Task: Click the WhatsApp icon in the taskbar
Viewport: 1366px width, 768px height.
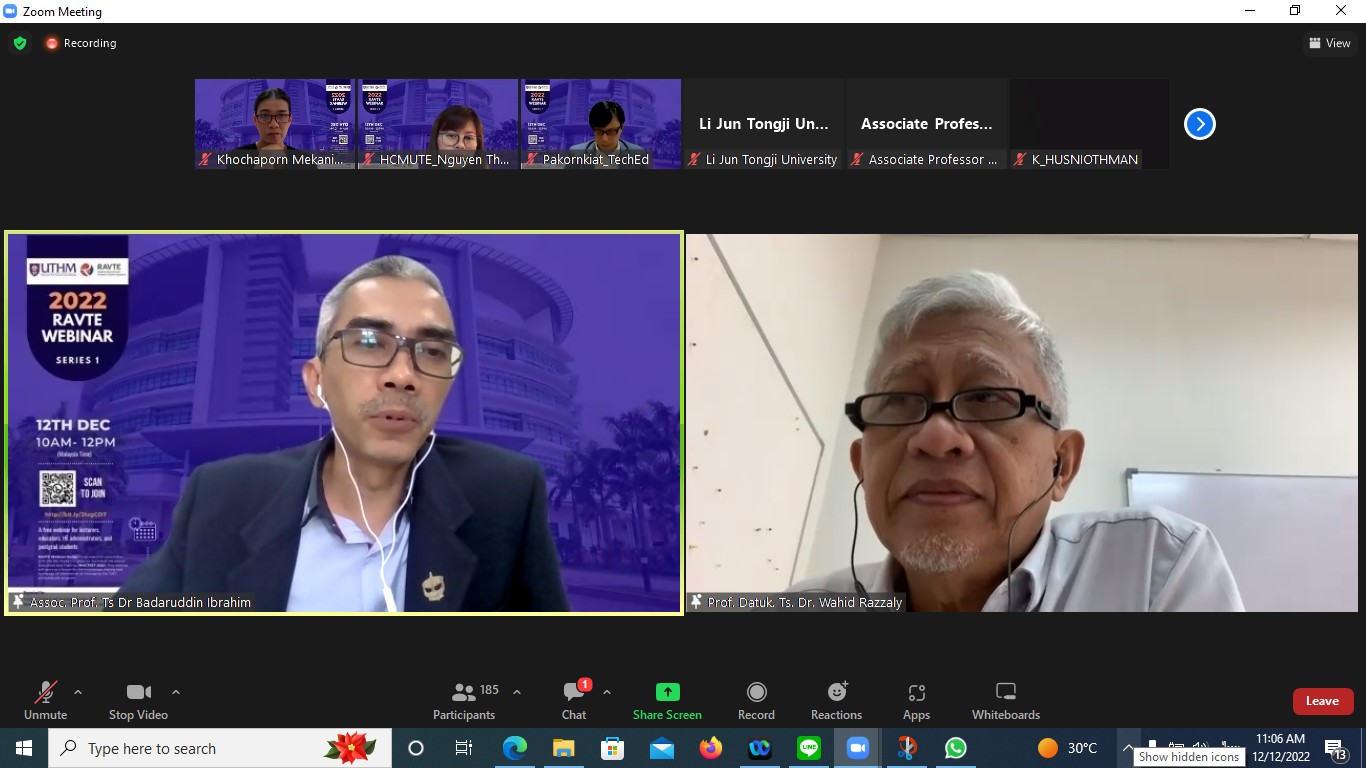Action: point(956,748)
